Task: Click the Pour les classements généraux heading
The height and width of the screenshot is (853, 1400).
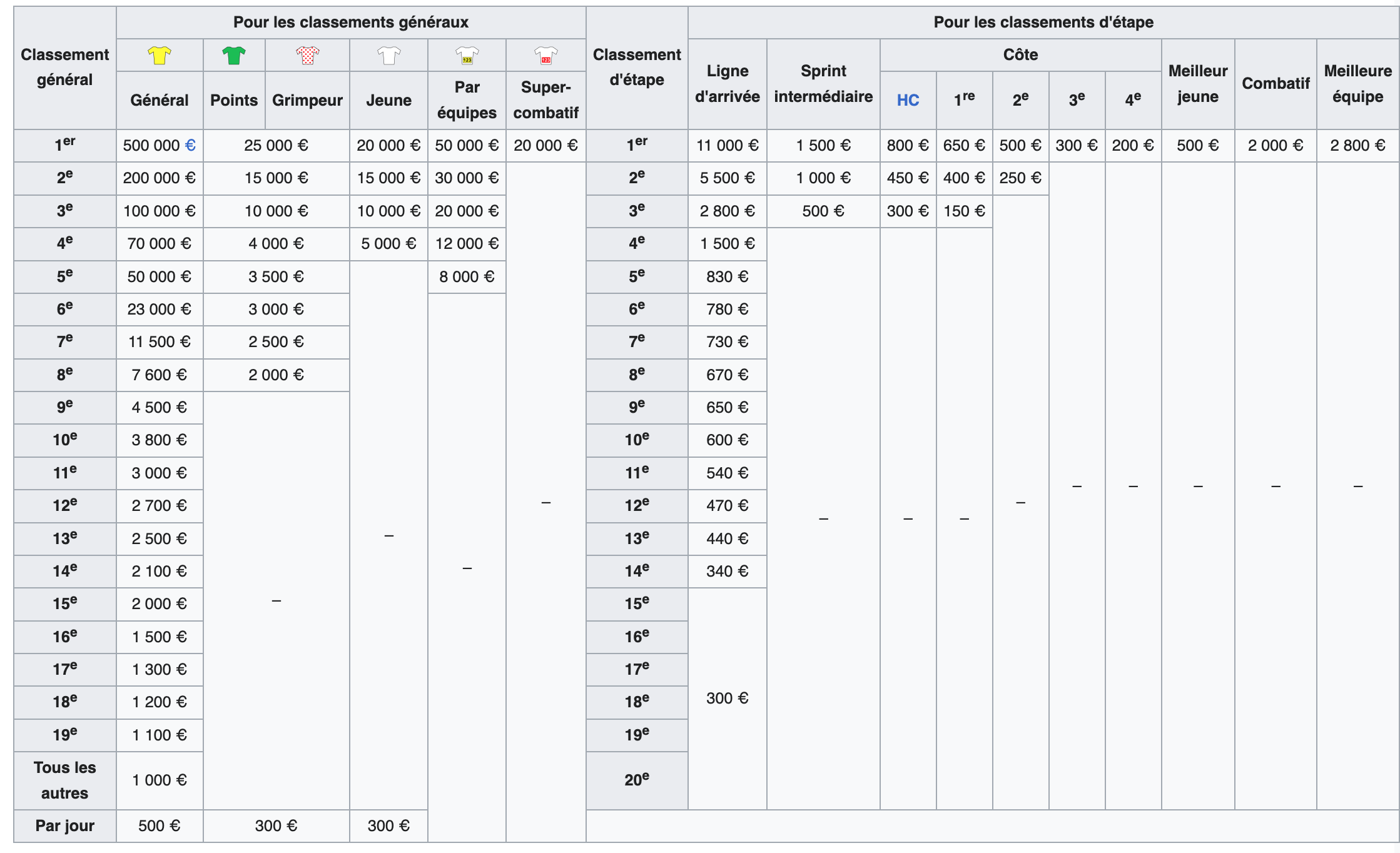Action: tap(350, 23)
